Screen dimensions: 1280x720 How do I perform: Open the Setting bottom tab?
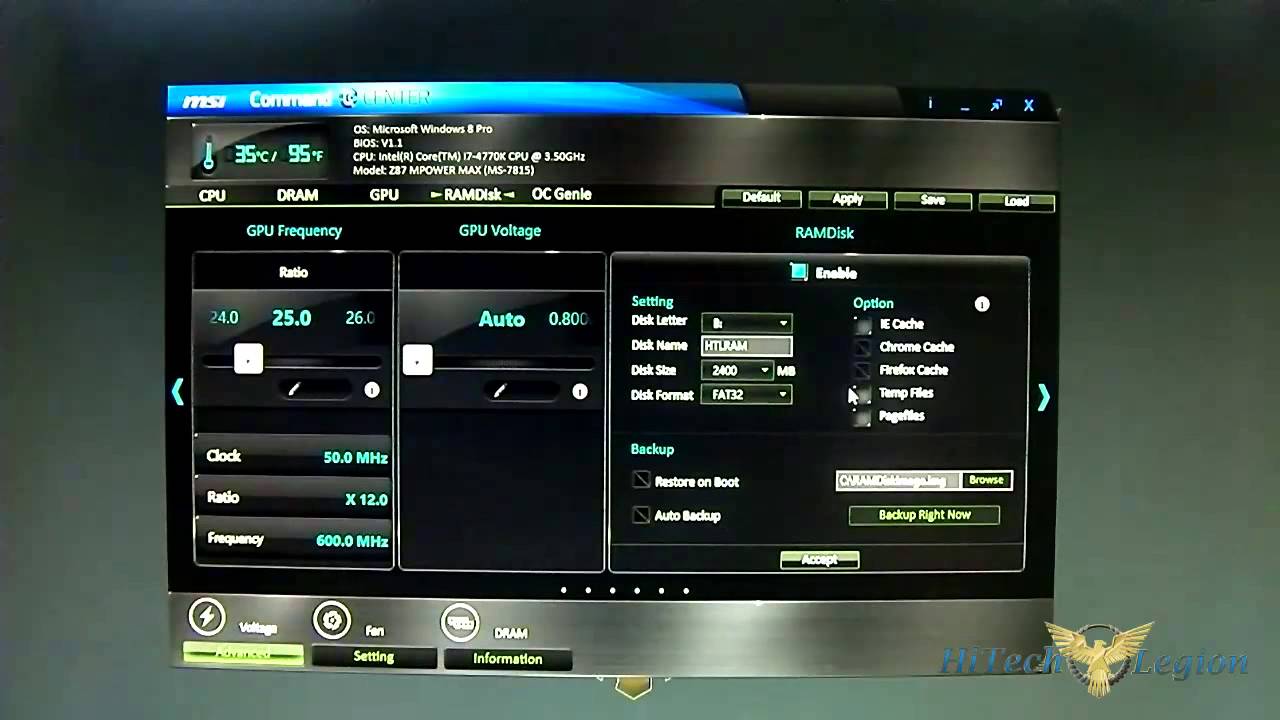tap(374, 657)
